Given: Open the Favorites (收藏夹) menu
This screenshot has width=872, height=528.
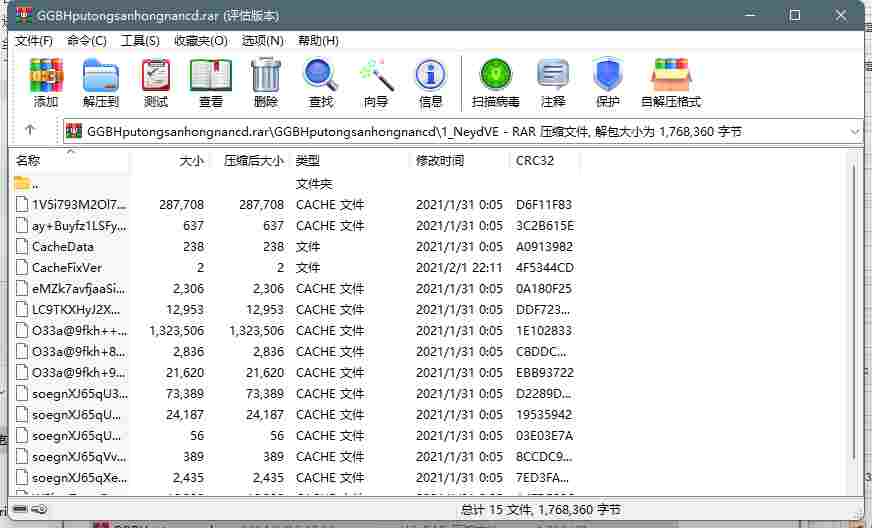Looking at the screenshot, I should [201, 41].
